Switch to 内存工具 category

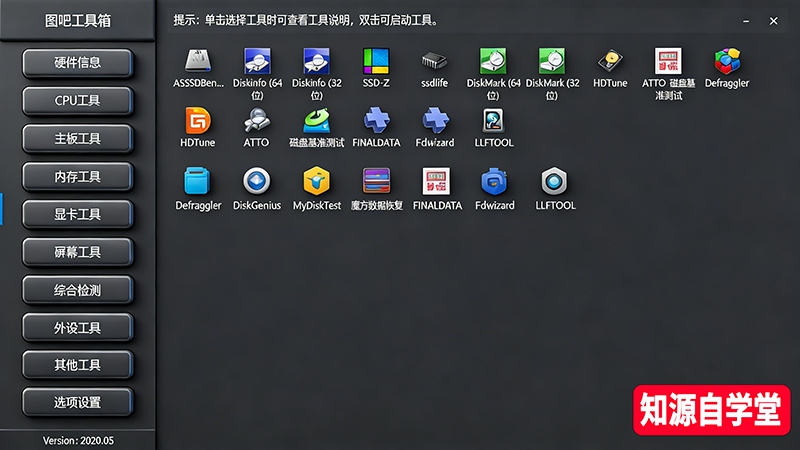[x=78, y=177]
